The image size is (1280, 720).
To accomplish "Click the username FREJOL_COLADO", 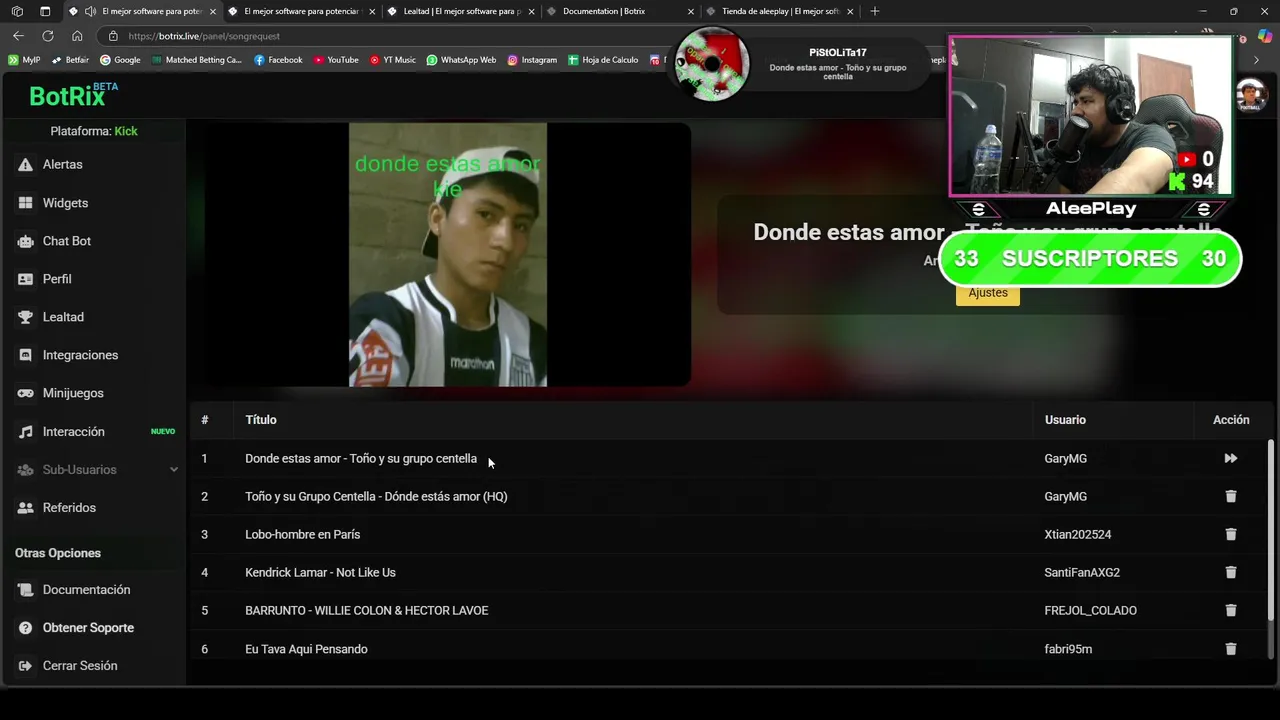I will click(1090, 610).
